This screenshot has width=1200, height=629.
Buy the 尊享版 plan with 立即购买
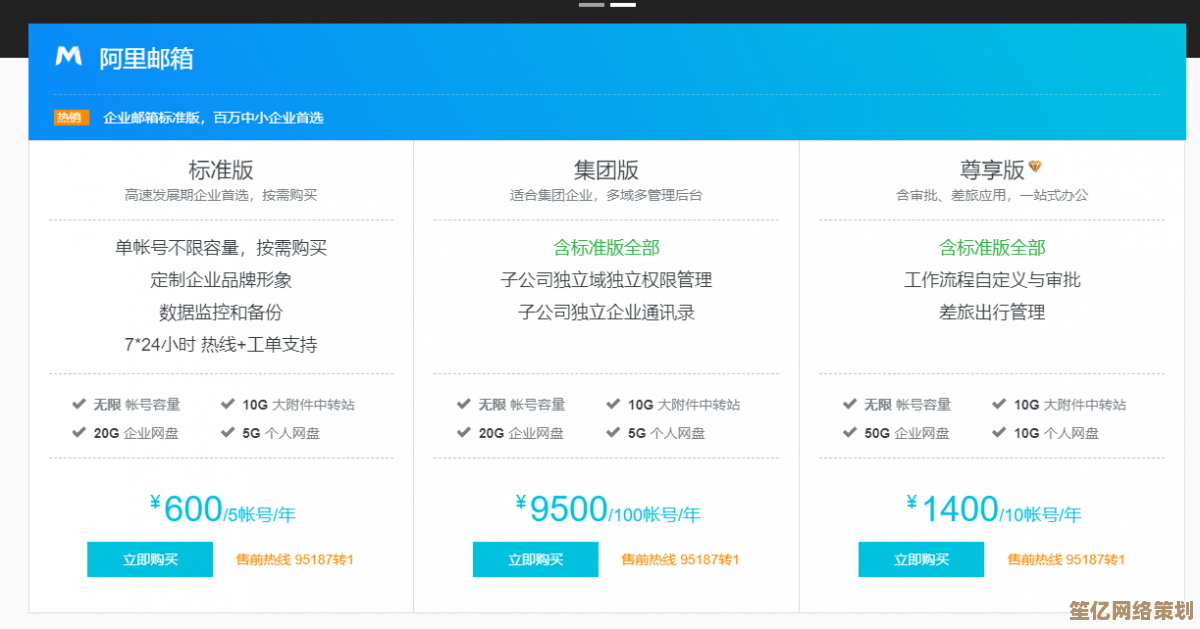pyautogui.click(x=920, y=559)
